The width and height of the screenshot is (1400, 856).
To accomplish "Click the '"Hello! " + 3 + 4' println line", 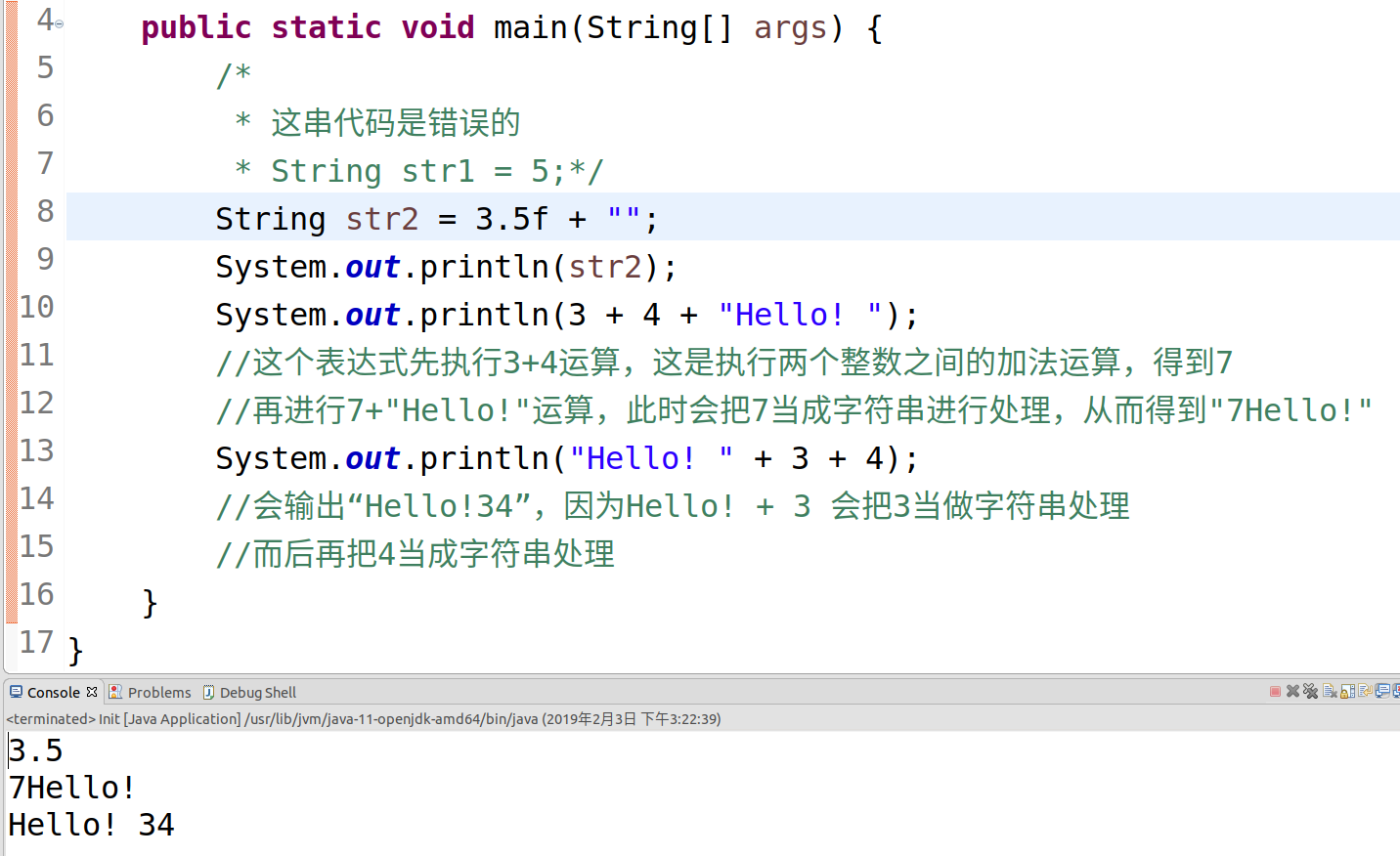I will point(567,458).
